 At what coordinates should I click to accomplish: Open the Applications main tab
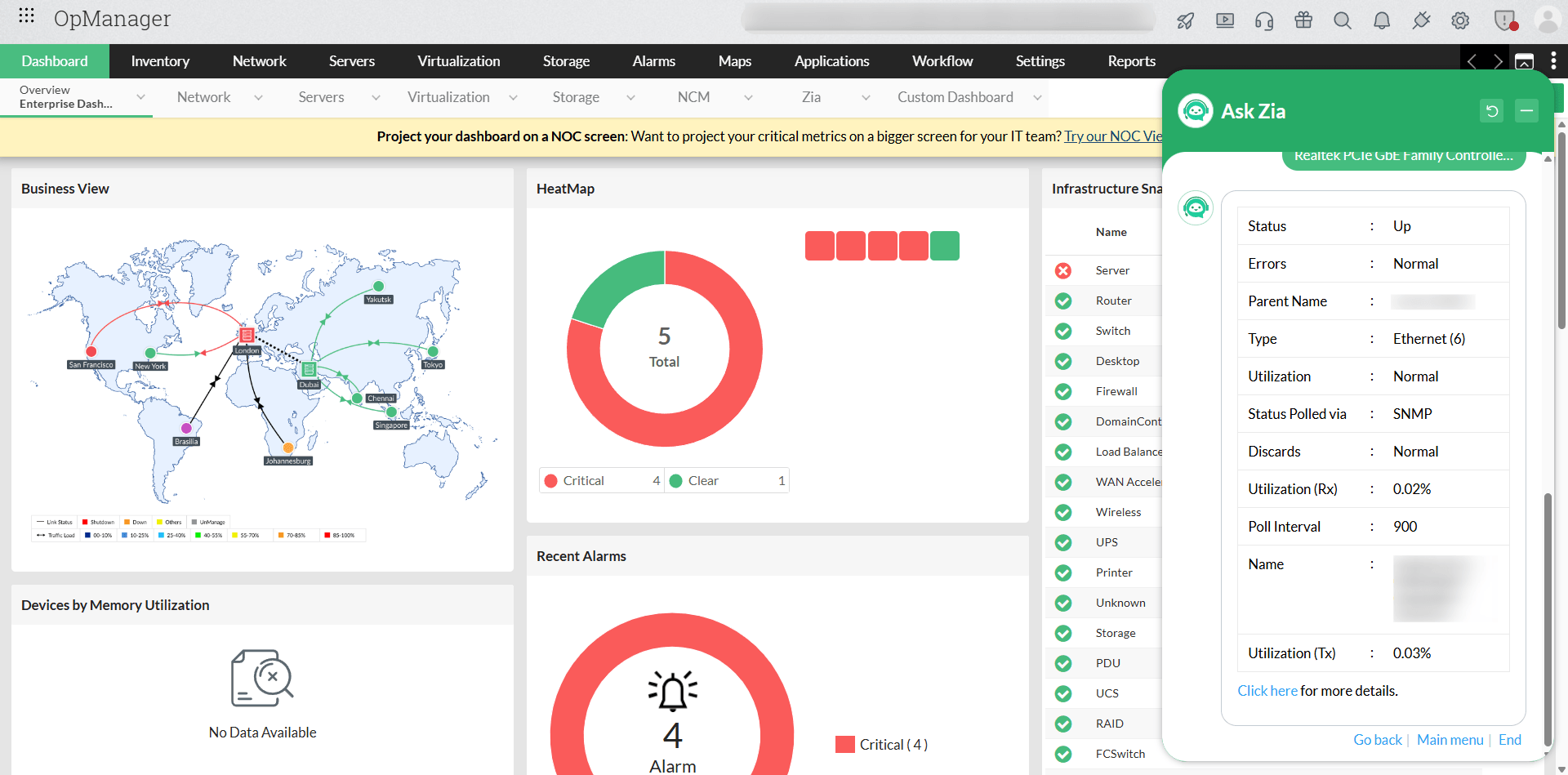(831, 61)
